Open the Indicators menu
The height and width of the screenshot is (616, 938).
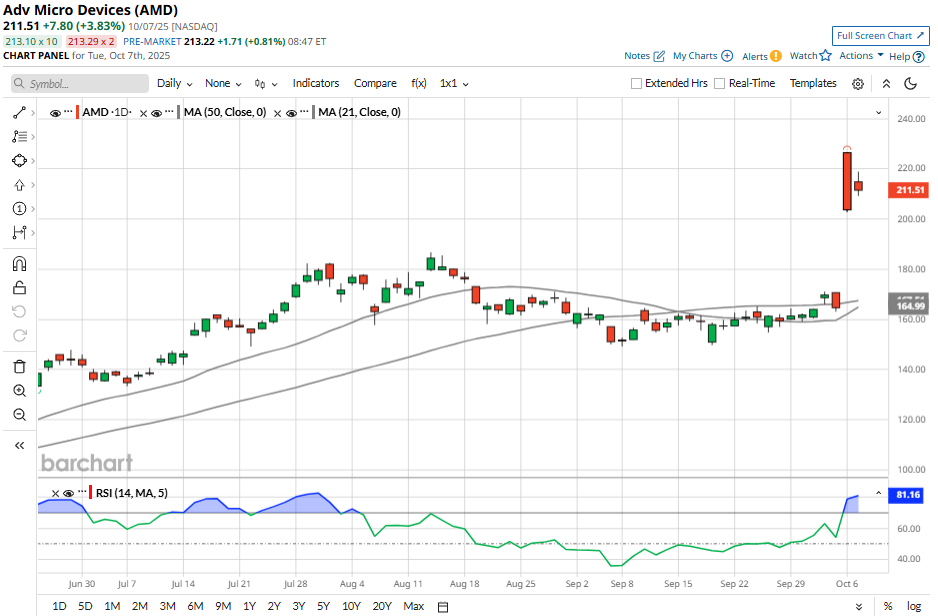(x=315, y=84)
